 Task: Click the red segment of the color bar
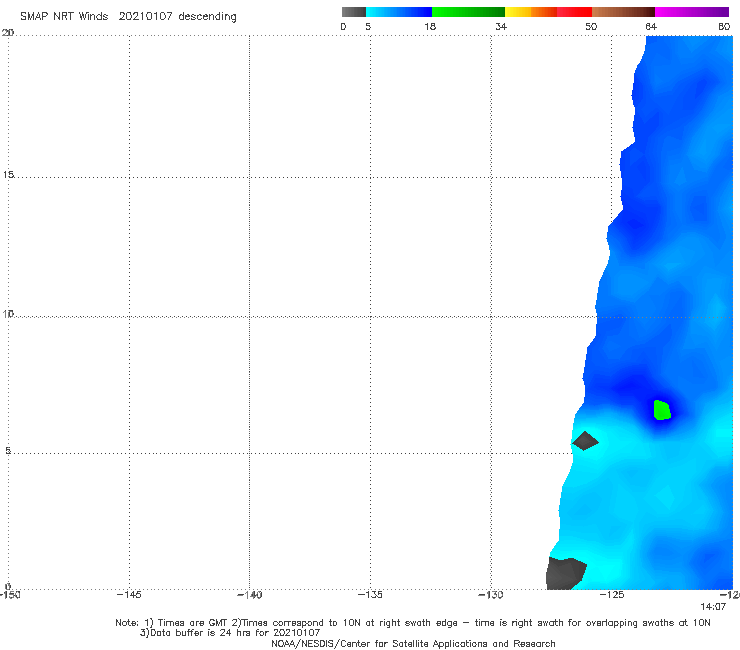coord(574,12)
